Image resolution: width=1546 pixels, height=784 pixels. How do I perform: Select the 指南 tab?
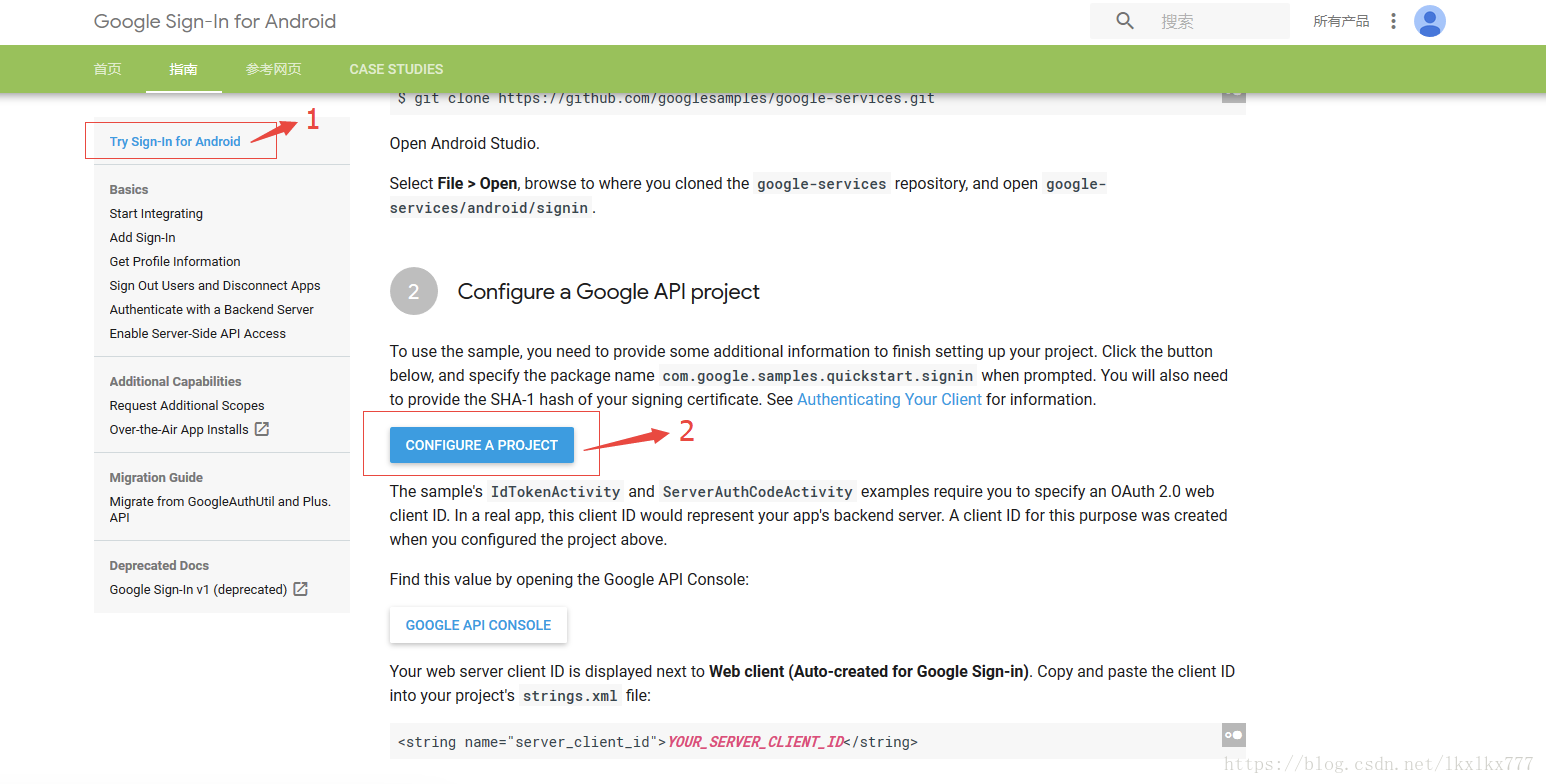tap(183, 69)
